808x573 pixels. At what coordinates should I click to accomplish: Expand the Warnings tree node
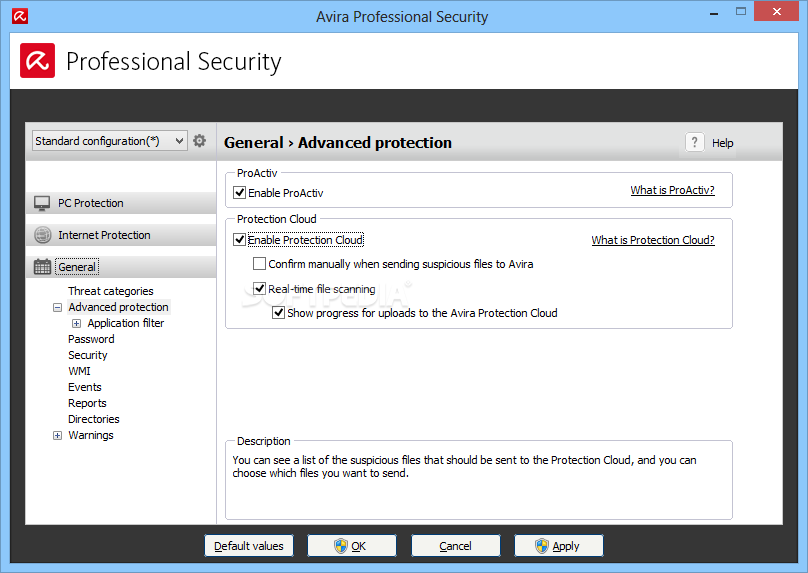click(57, 435)
